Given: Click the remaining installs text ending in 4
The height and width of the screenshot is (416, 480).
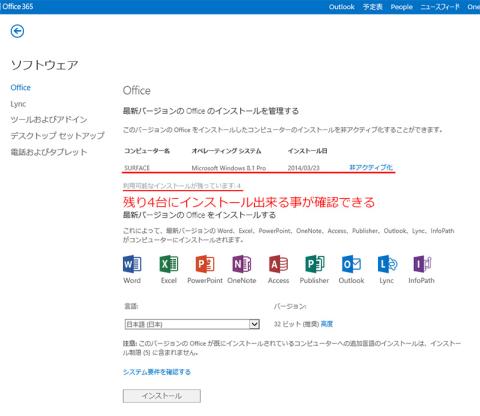Looking at the screenshot, I should point(182,186).
